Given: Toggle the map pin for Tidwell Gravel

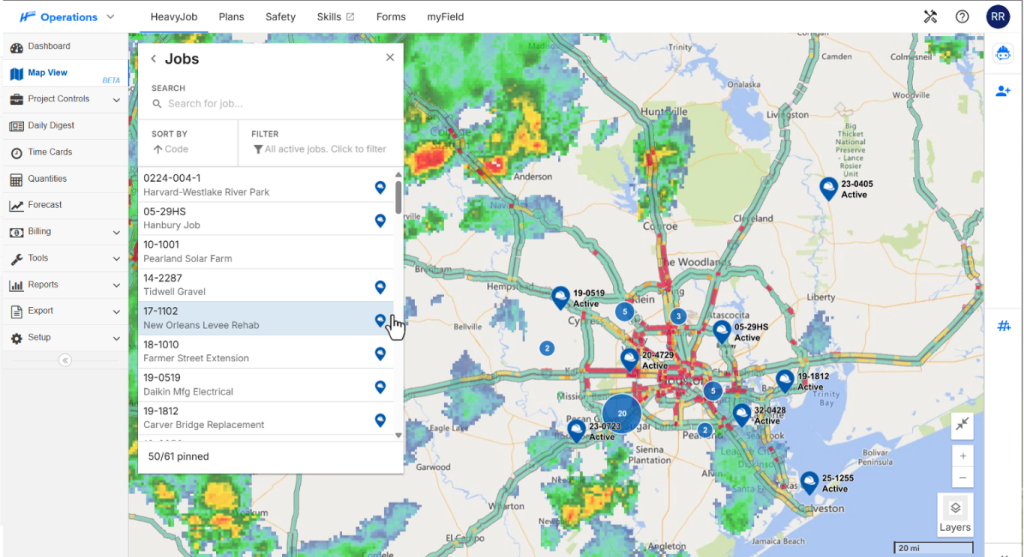Looking at the screenshot, I should pos(380,287).
